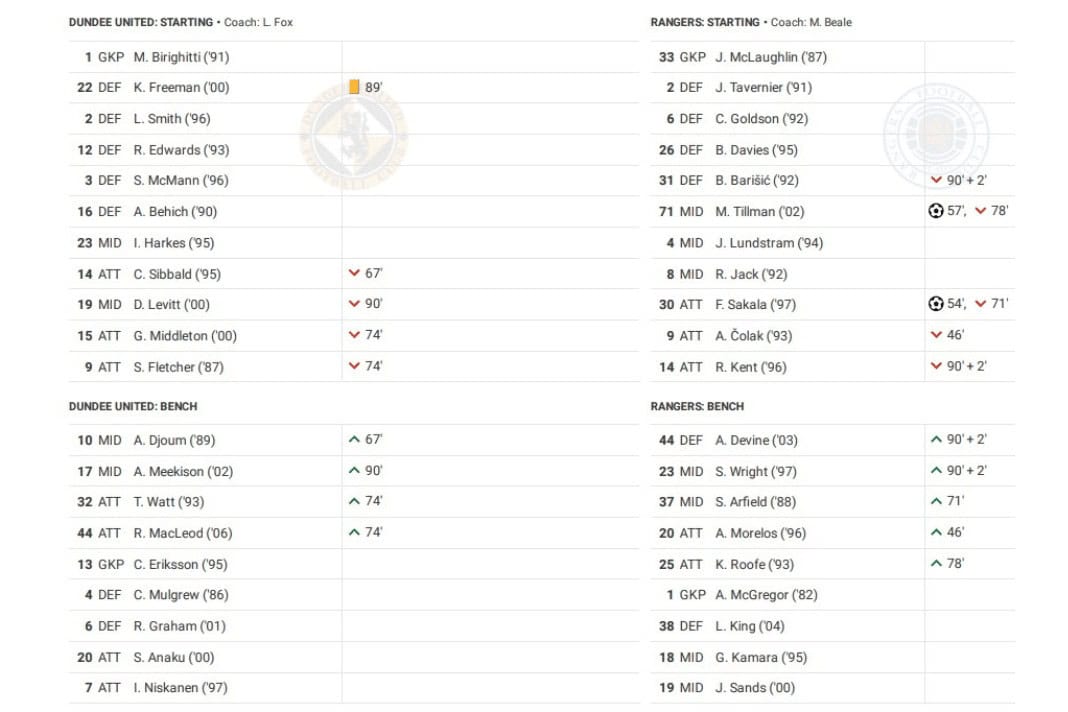Click the substituted-on arrow for A. Djoum
The width and height of the screenshot is (1068, 712).
[354, 439]
